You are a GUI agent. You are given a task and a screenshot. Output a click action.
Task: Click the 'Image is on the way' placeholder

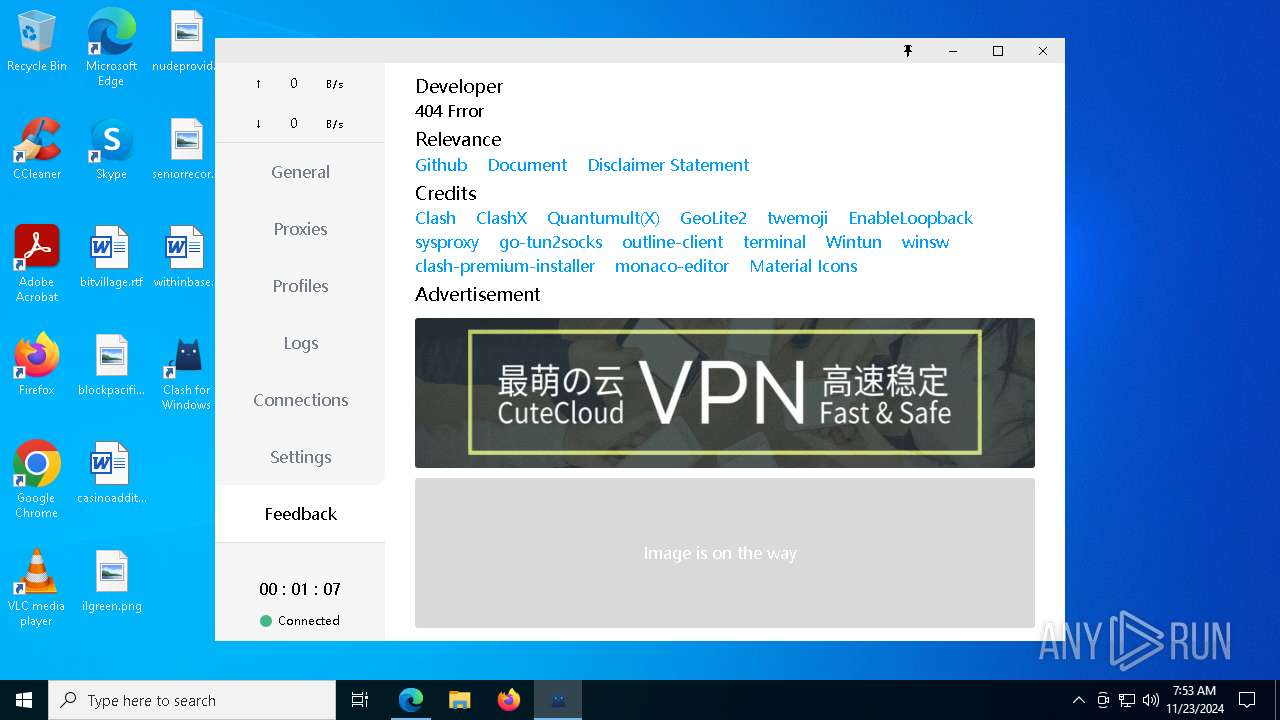(x=725, y=553)
